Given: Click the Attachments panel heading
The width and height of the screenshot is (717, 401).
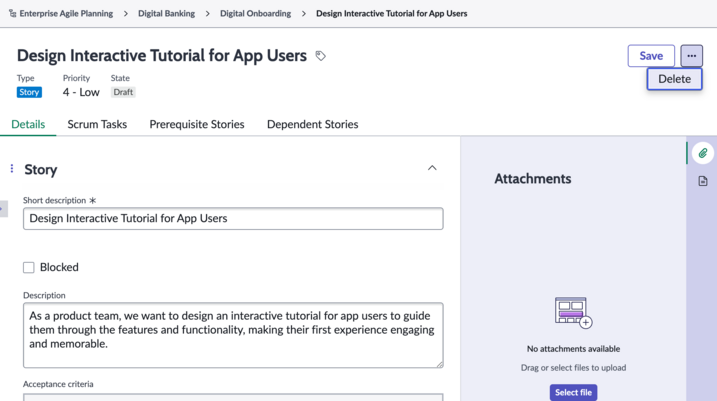Looking at the screenshot, I should pyautogui.click(x=533, y=179).
